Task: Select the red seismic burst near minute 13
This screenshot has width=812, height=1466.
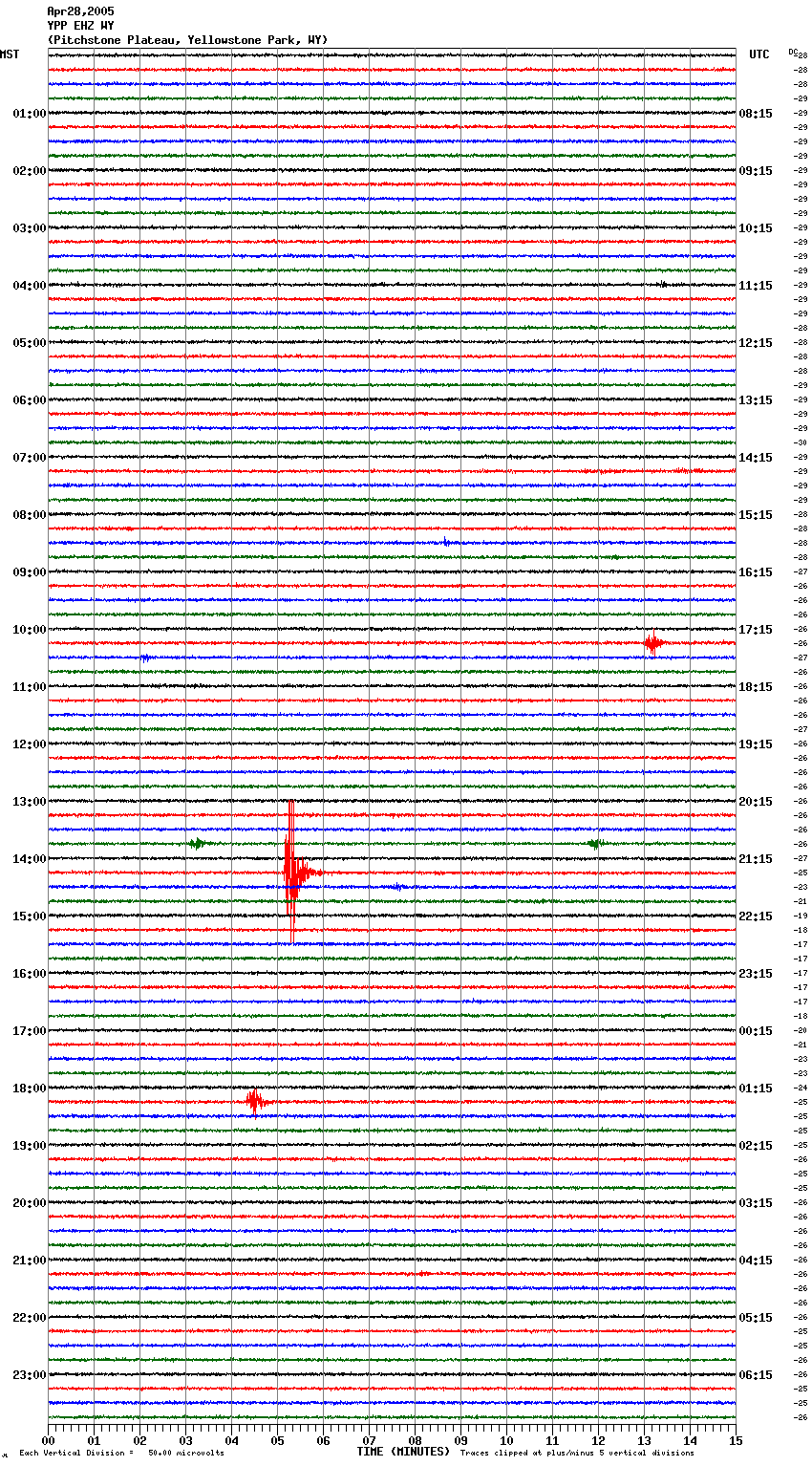Action: point(653,642)
